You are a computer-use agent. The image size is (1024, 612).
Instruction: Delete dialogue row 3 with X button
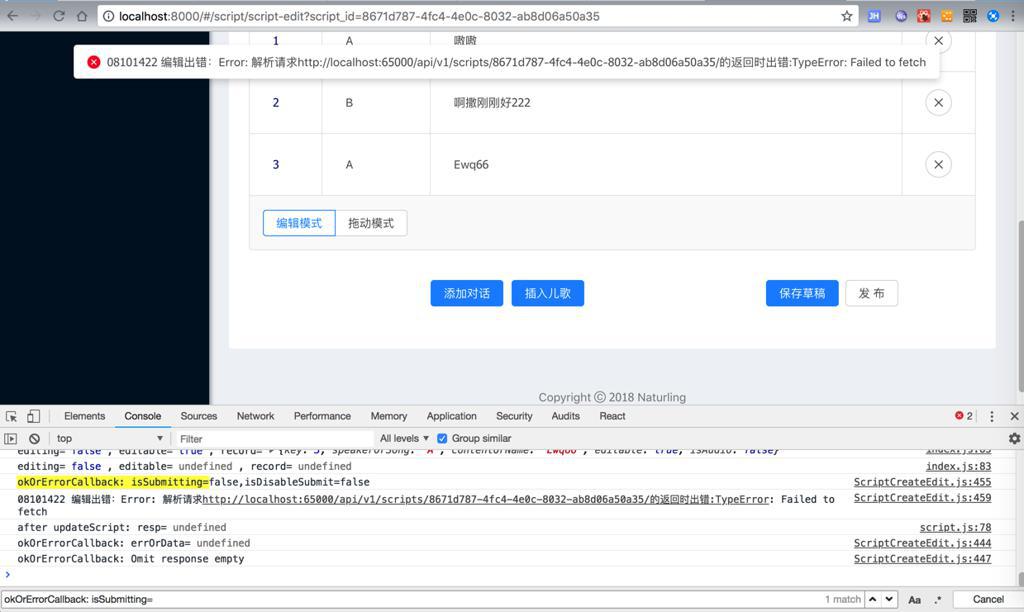tap(938, 165)
